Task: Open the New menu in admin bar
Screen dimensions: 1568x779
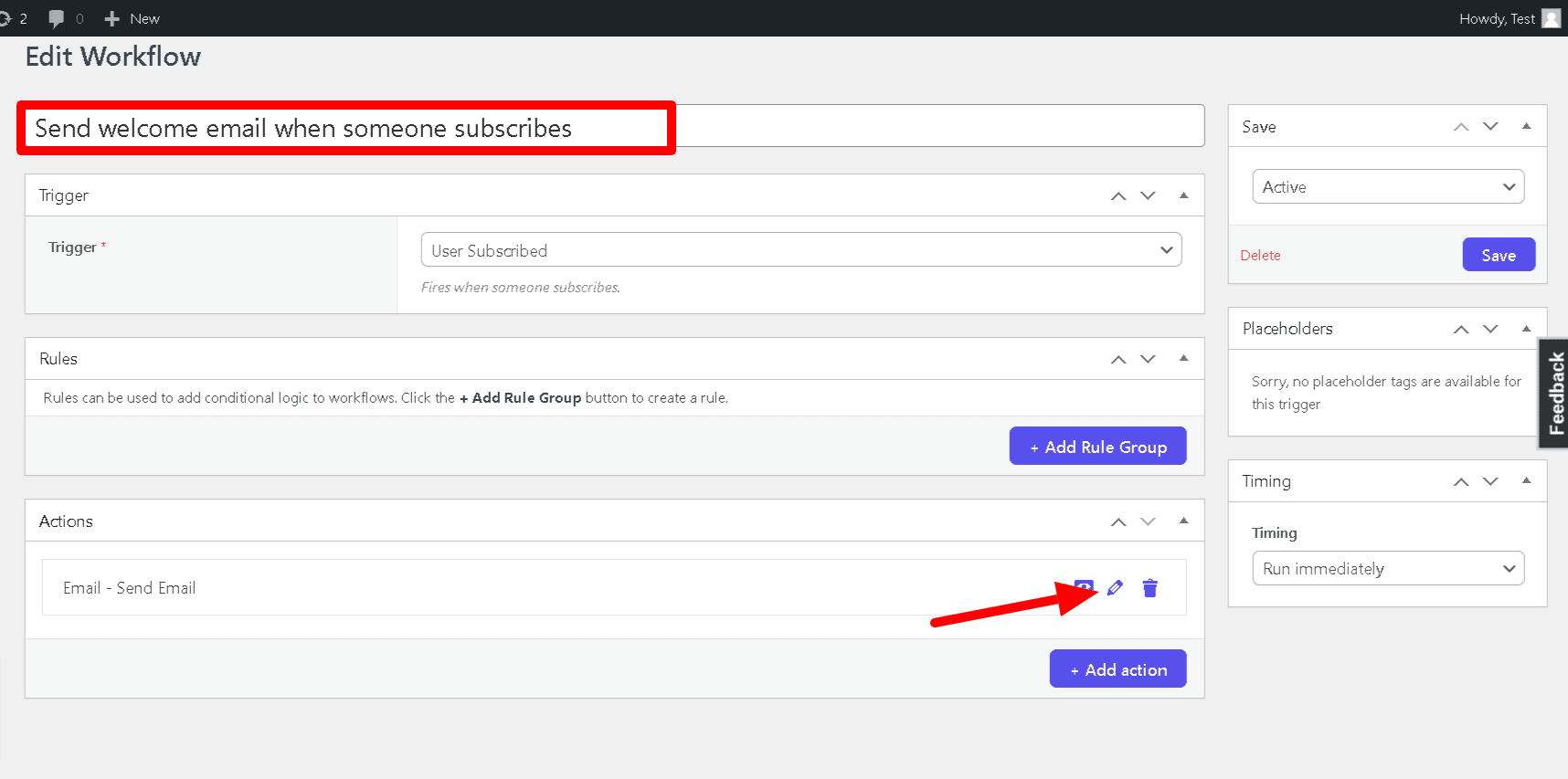Action: click(x=132, y=18)
